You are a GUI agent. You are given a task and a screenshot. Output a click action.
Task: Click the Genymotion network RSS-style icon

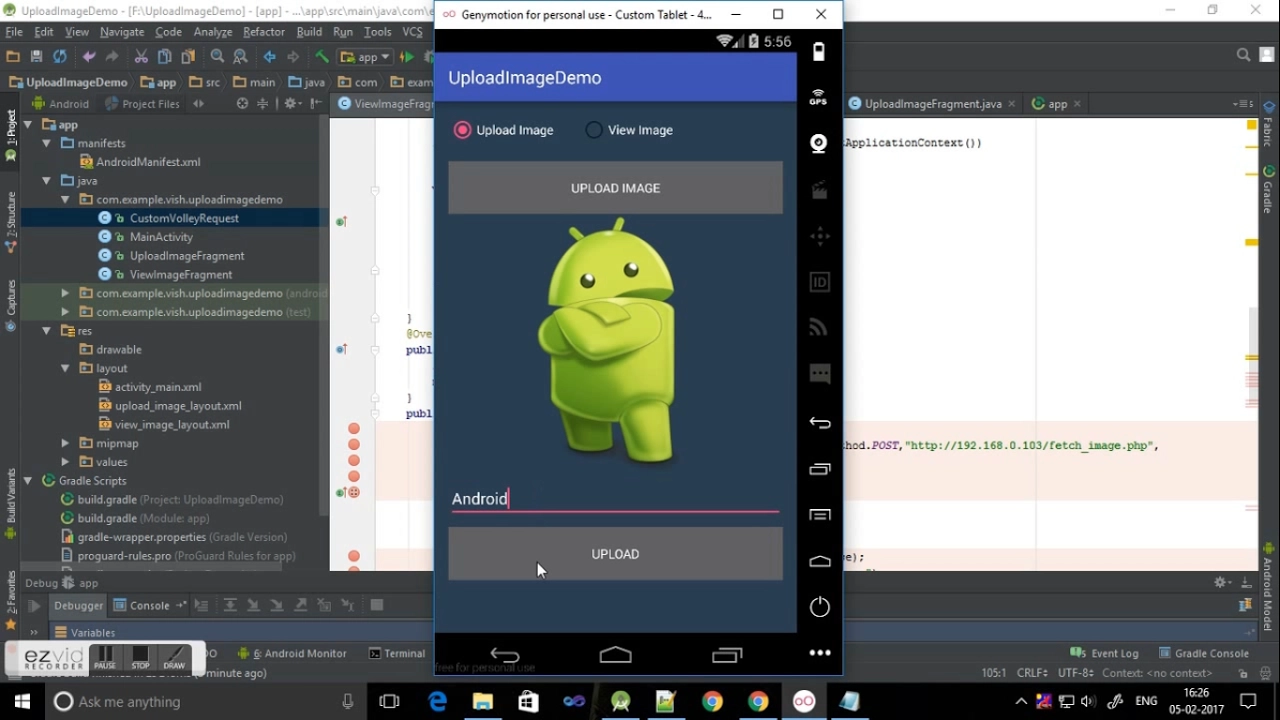(819, 327)
